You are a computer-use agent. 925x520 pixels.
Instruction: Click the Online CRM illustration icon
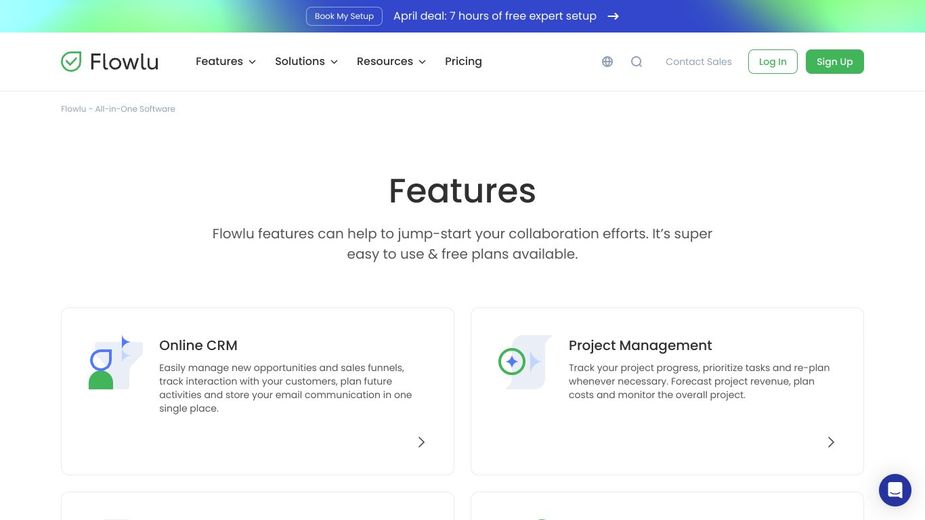114,362
